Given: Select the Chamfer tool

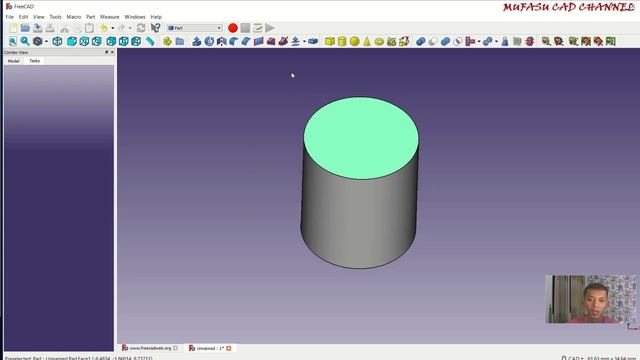Looking at the screenshot, I should (x=246, y=41).
